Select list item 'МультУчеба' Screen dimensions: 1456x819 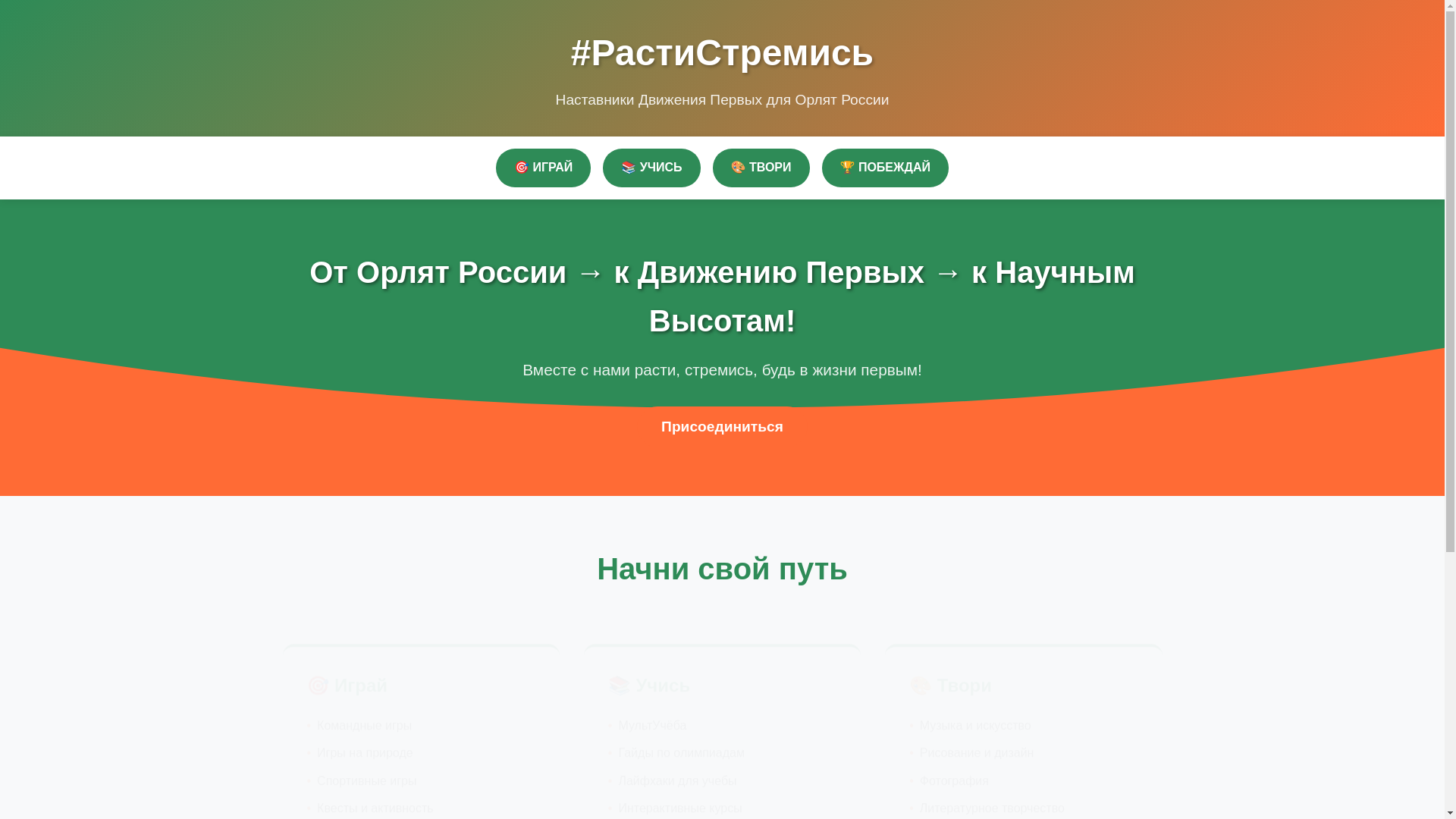click(652, 726)
